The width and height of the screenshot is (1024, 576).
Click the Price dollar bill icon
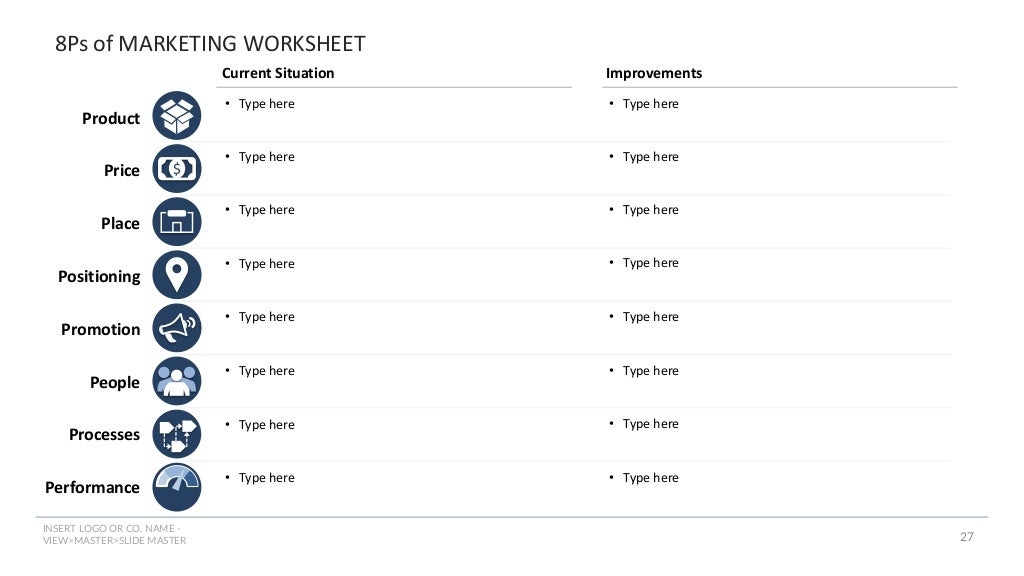(x=177, y=168)
